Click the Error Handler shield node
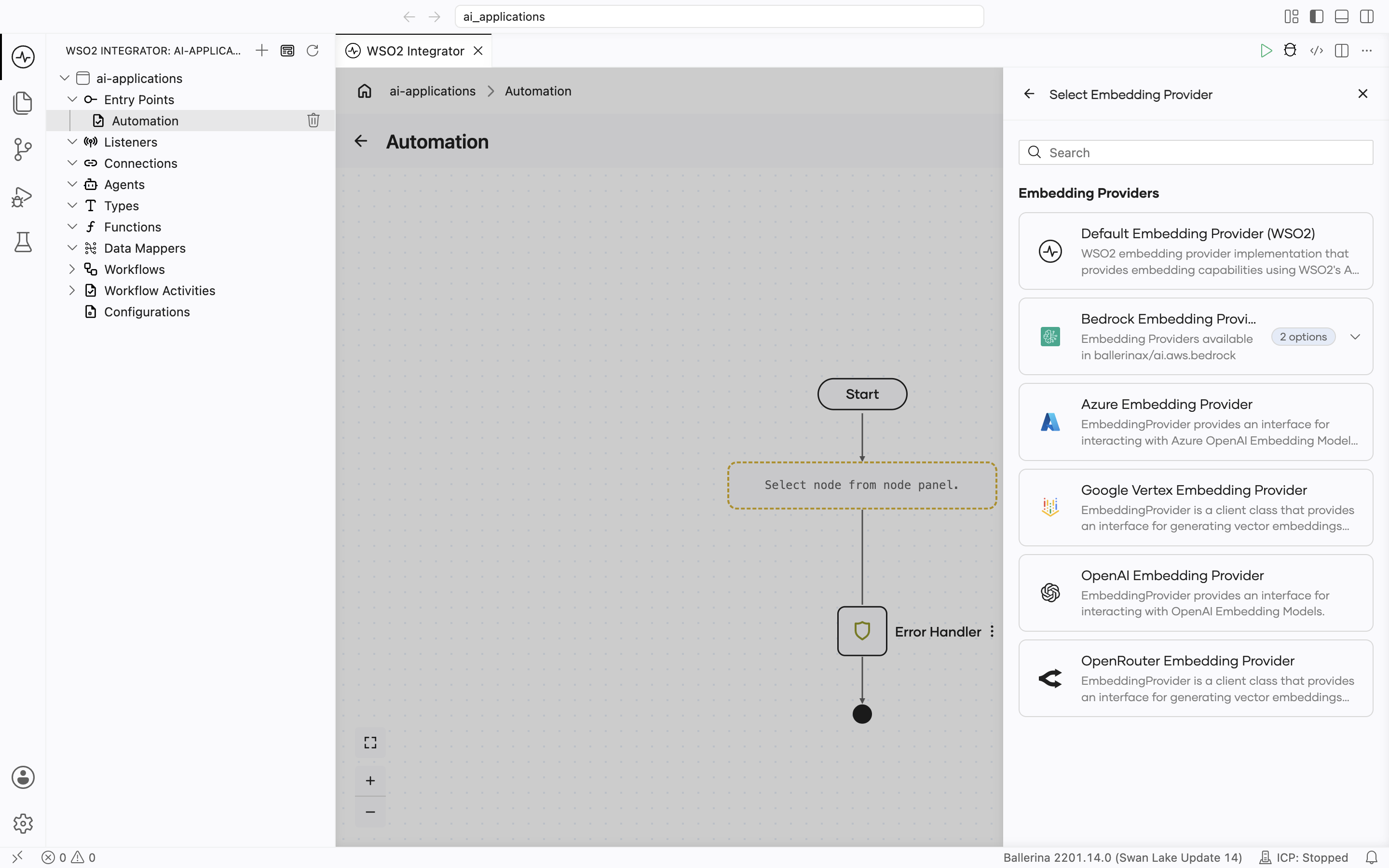This screenshot has height=868, width=1389. pyautogui.click(x=862, y=631)
